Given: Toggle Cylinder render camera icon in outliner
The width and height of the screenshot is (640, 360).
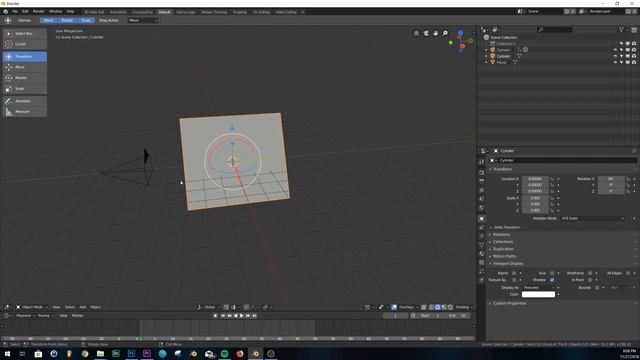Looking at the screenshot, I should (x=634, y=56).
